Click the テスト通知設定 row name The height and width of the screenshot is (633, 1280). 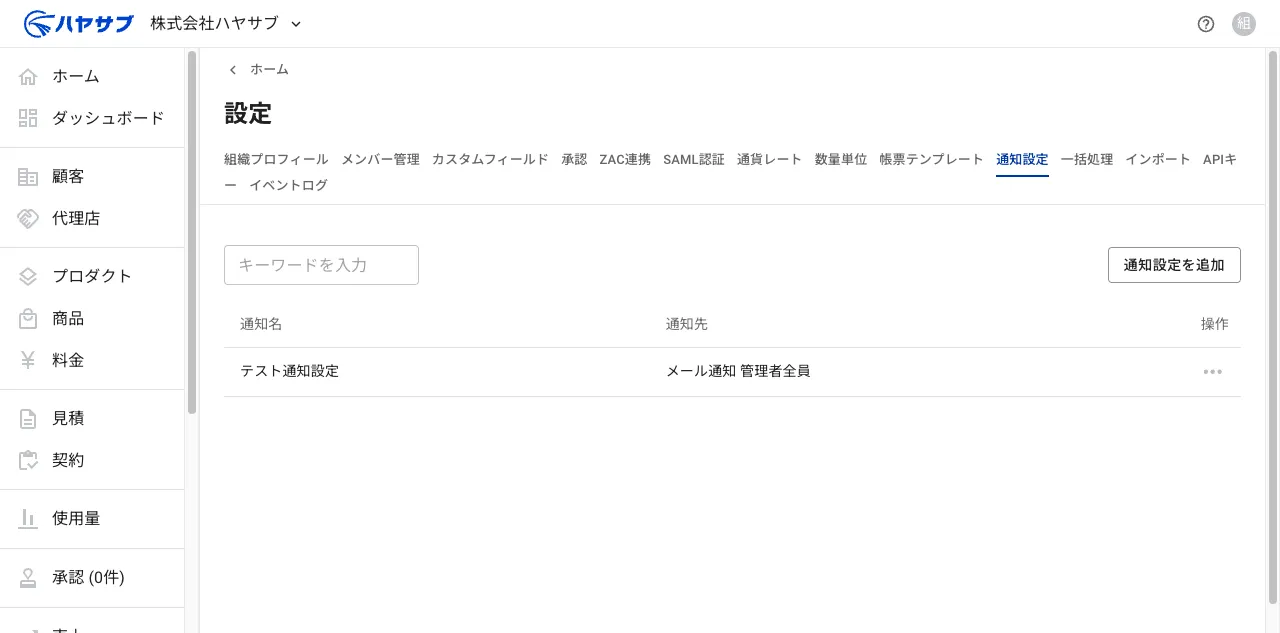tap(290, 371)
